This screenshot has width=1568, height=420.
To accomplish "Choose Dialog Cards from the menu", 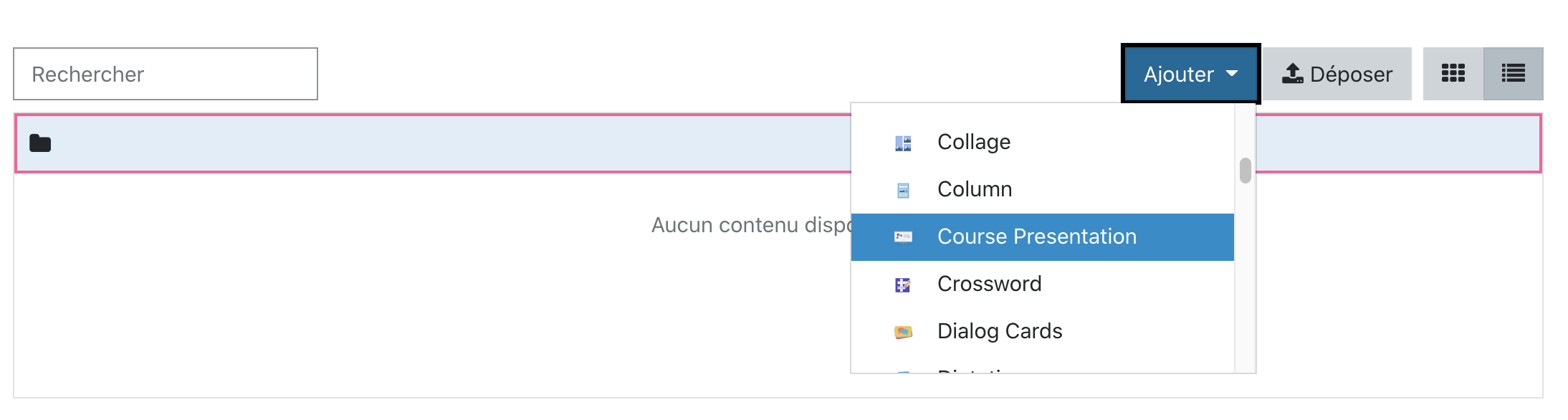I will 999,331.
